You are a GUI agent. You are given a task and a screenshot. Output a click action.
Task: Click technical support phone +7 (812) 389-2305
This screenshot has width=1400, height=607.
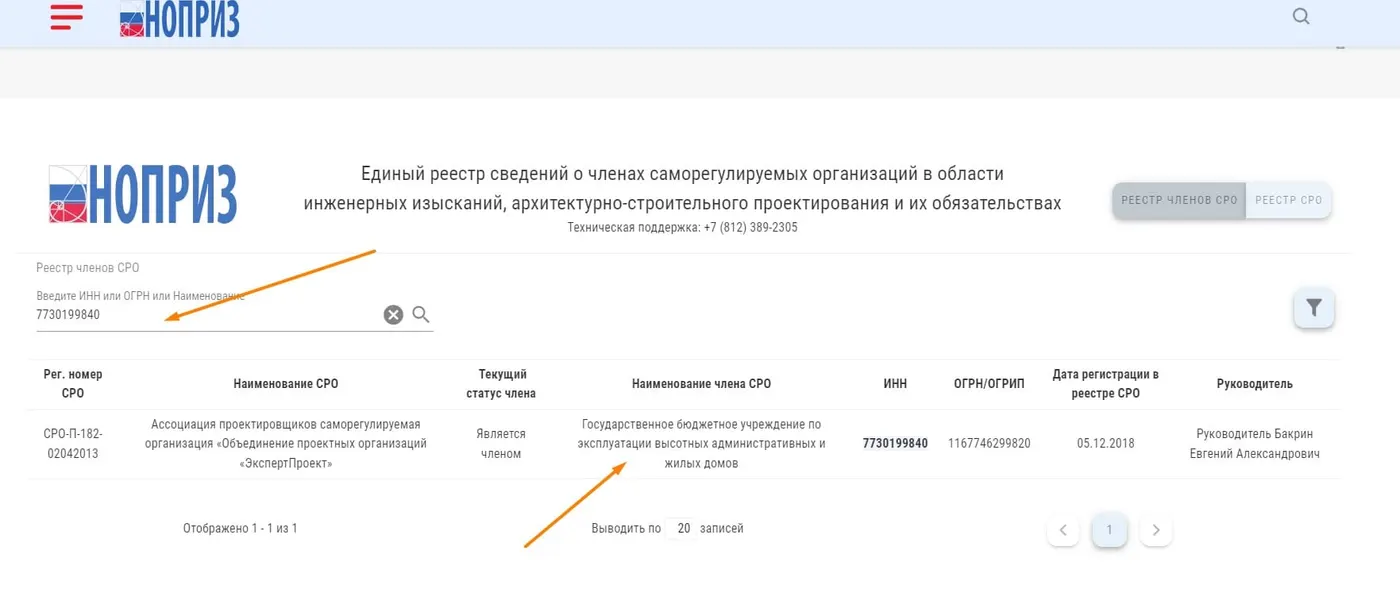click(750, 227)
